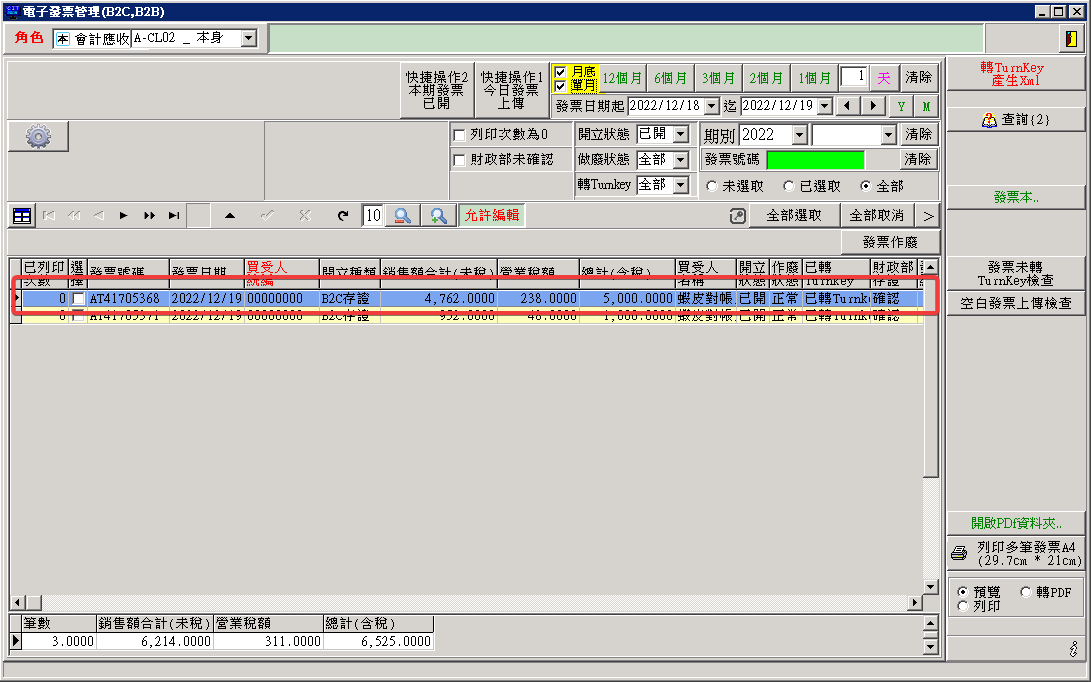The width and height of the screenshot is (1091, 682).
Task: Select the 未選取 radio button
Action: click(x=712, y=186)
